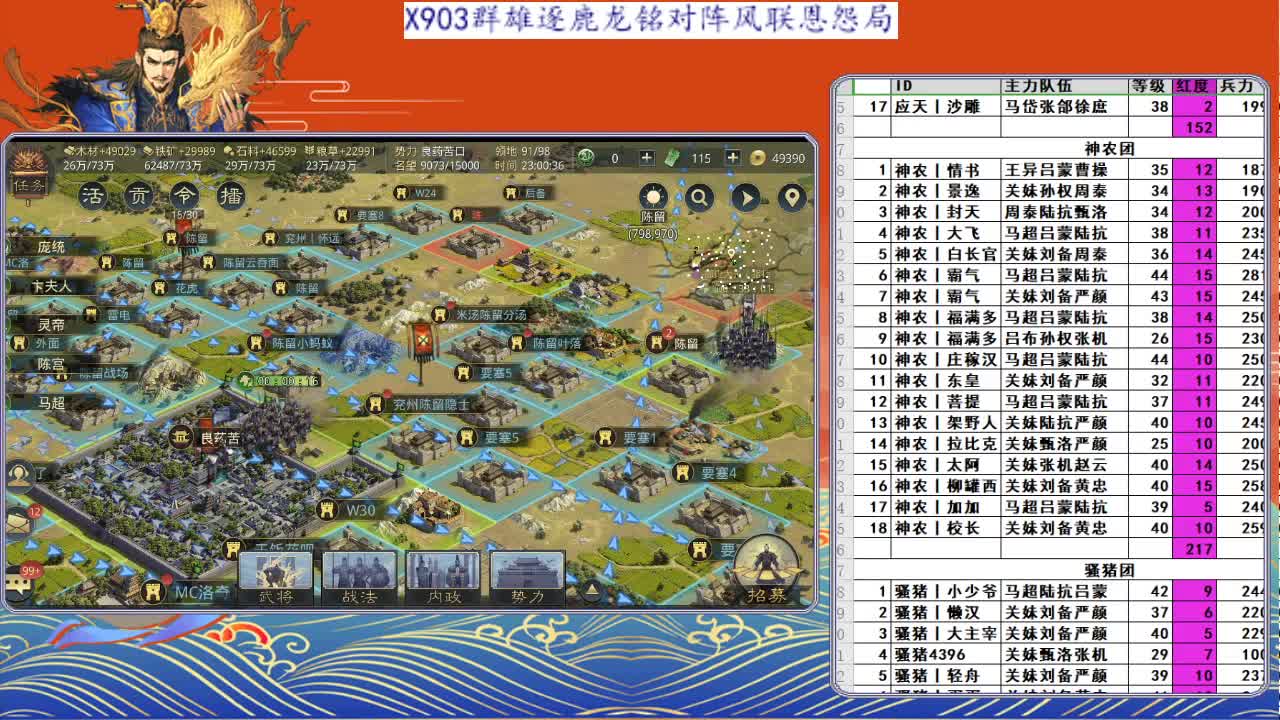Click the play arrow round icon

click(x=746, y=197)
